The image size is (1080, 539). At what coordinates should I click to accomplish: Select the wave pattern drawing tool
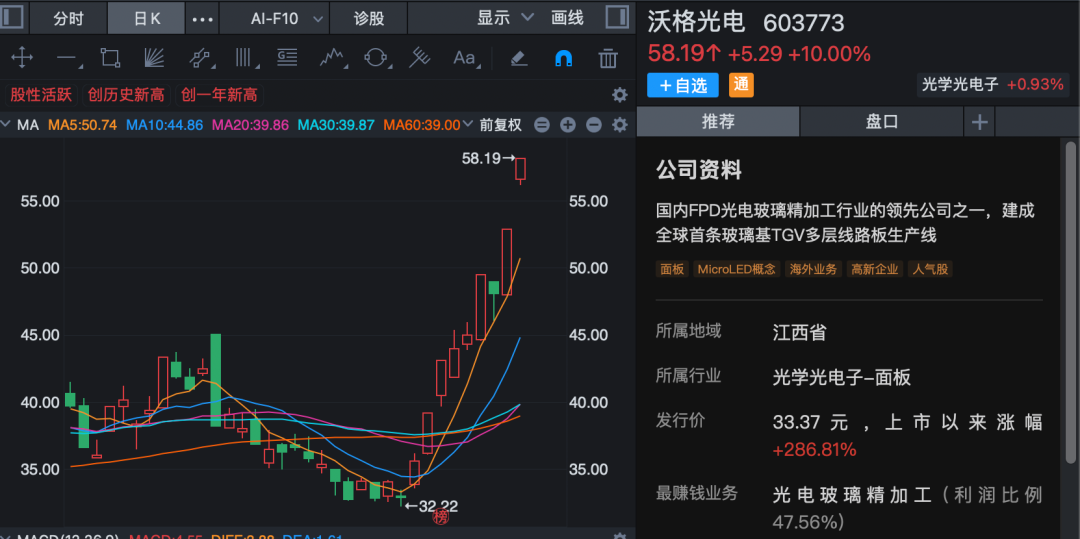332,58
